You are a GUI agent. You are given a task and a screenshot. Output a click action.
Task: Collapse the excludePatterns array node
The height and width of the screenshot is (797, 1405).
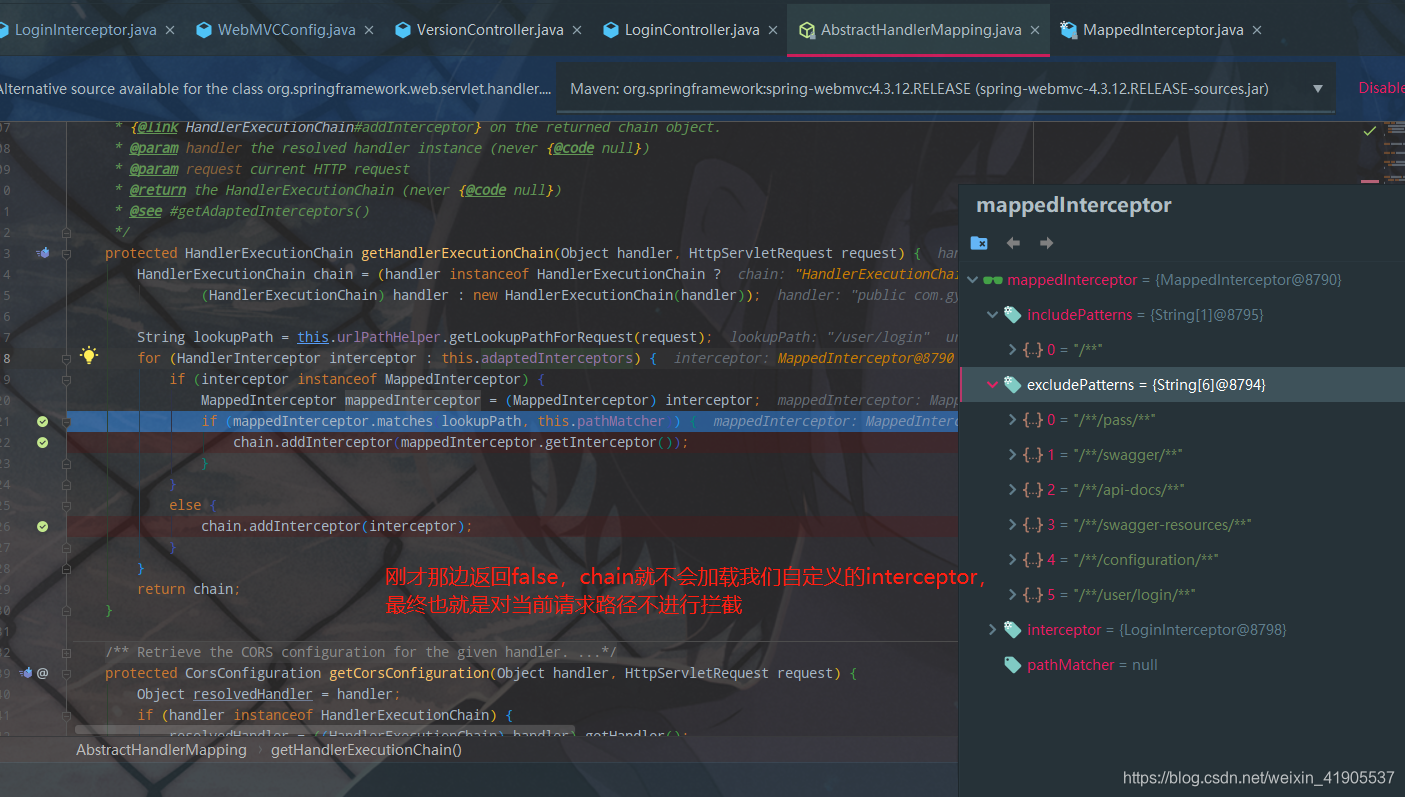click(992, 384)
